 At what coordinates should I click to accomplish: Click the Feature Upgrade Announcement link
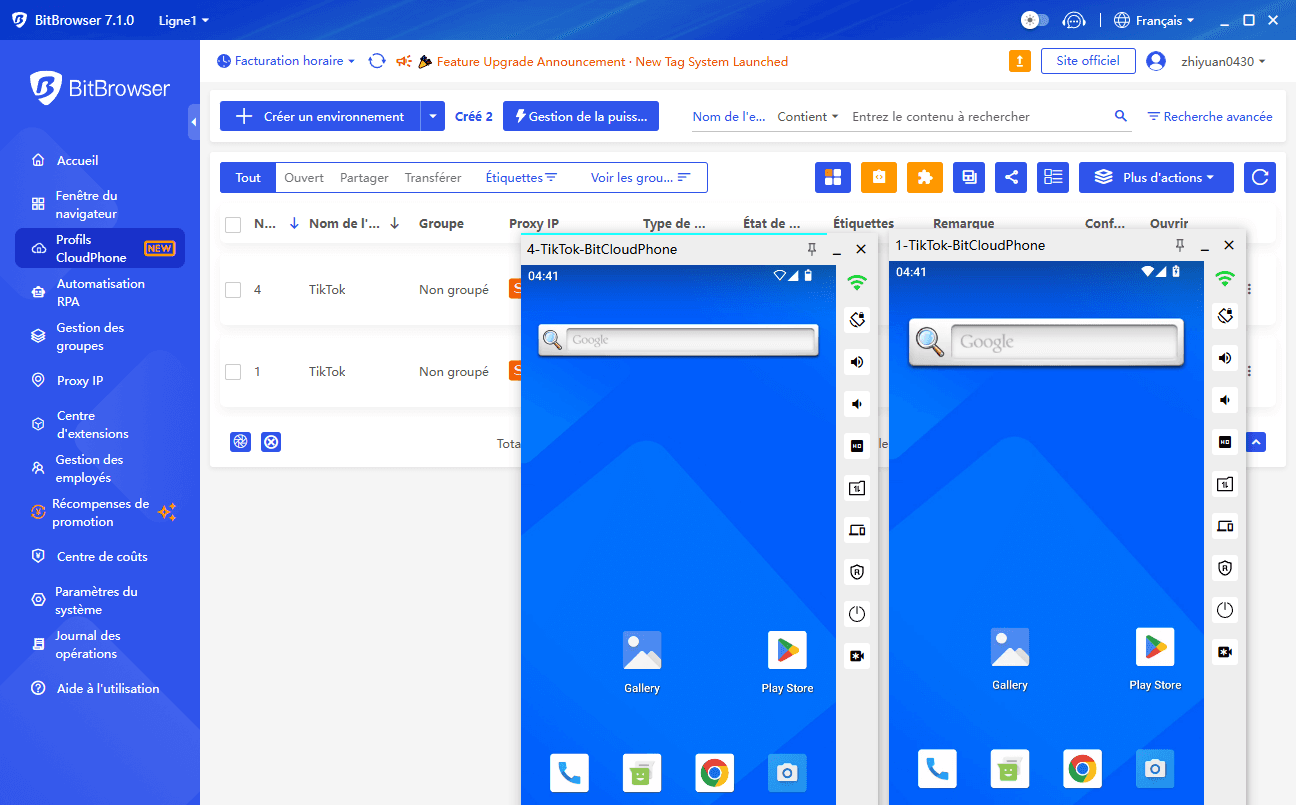click(612, 61)
